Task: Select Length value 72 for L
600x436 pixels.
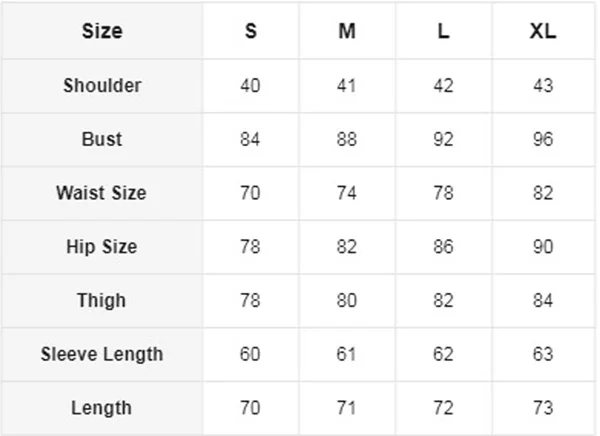Action: click(443, 408)
